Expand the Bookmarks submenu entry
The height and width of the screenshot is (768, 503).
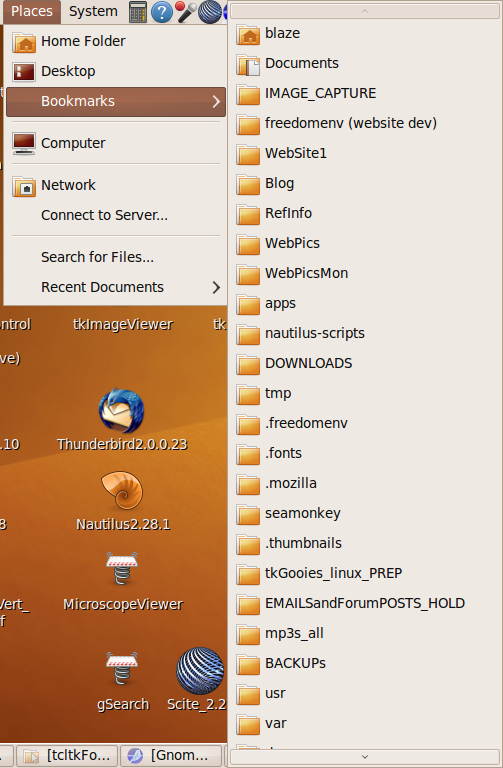point(116,101)
